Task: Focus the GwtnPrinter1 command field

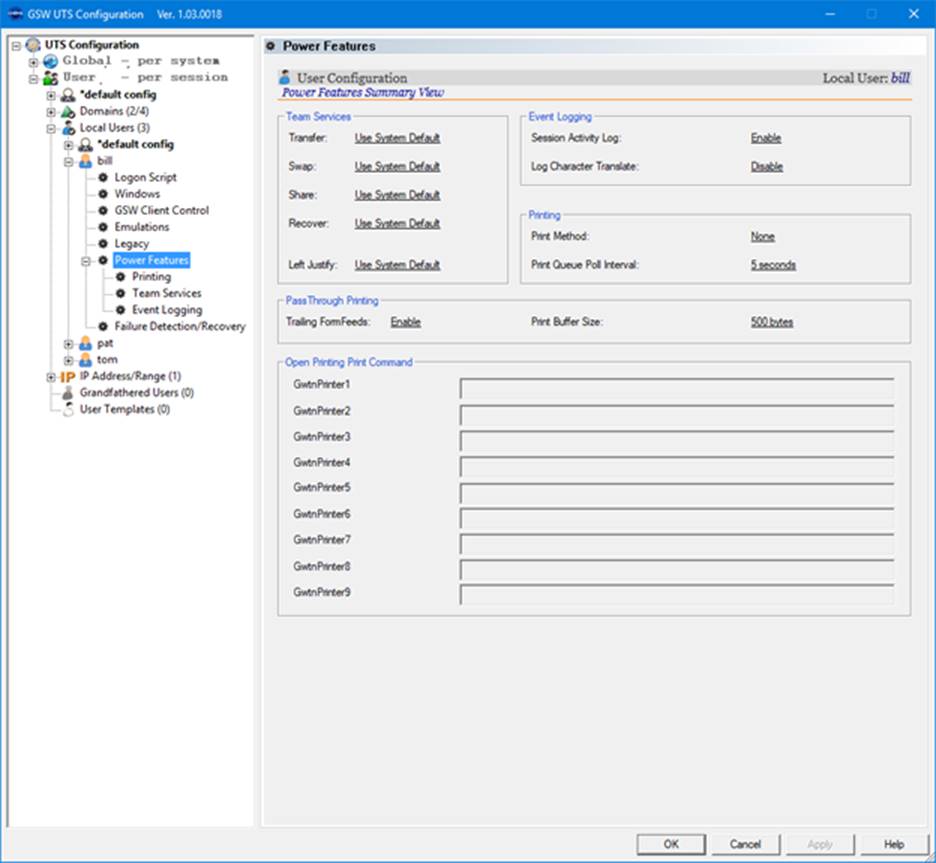Action: [x=677, y=388]
